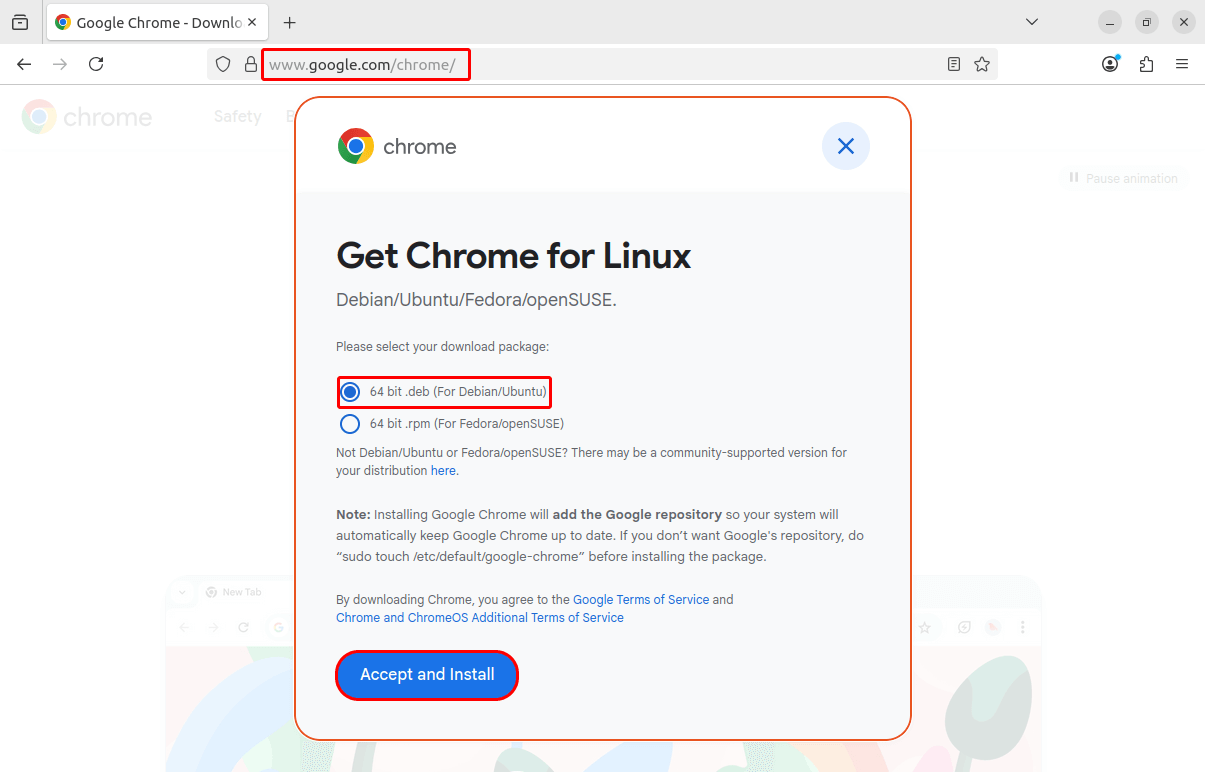Select the Google Chrome download tab
Image resolution: width=1205 pixels, height=772 pixels.
click(155, 22)
